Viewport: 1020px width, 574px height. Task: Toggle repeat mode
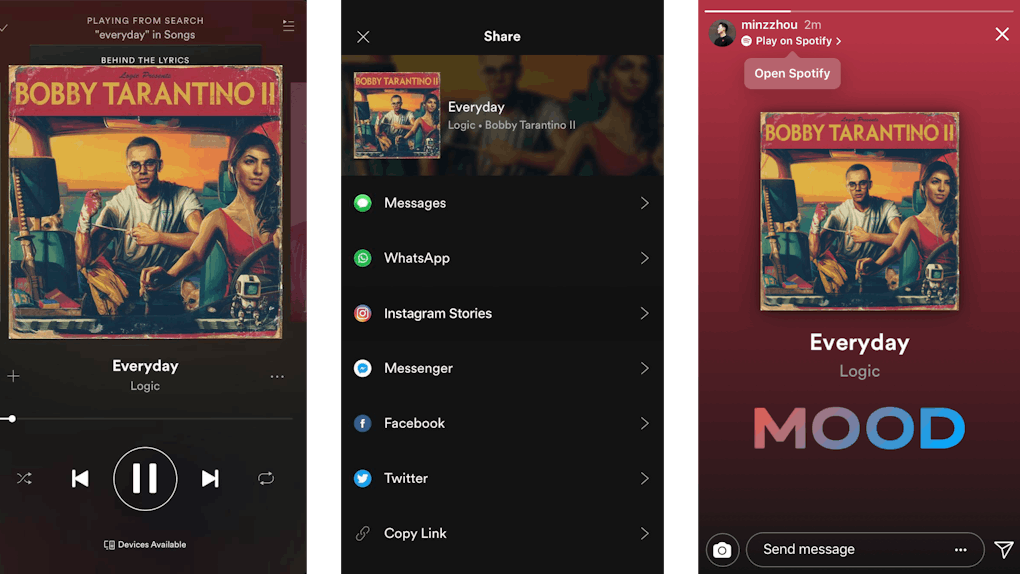[x=266, y=479]
